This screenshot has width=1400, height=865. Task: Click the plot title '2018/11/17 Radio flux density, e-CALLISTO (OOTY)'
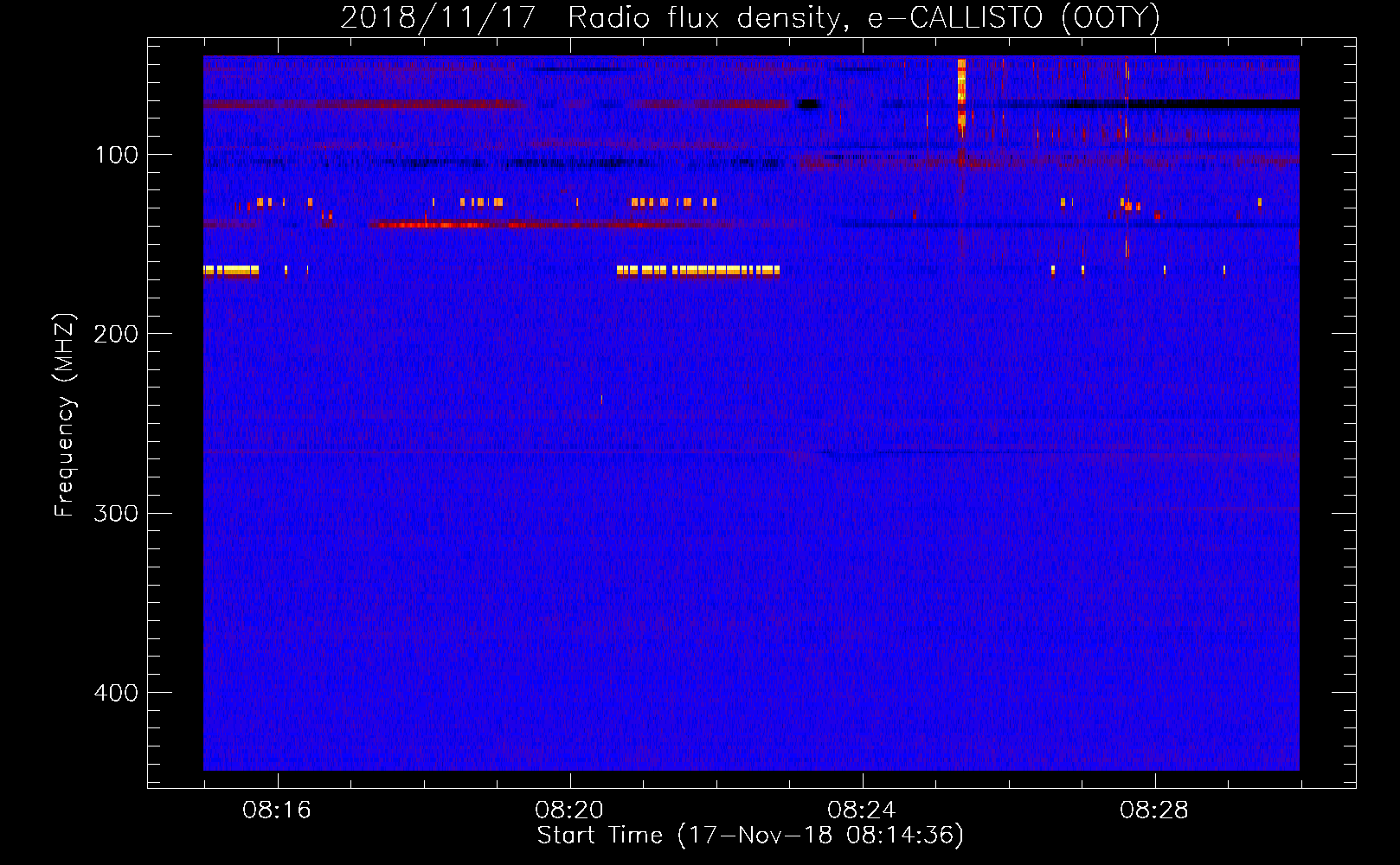click(750, 18)
